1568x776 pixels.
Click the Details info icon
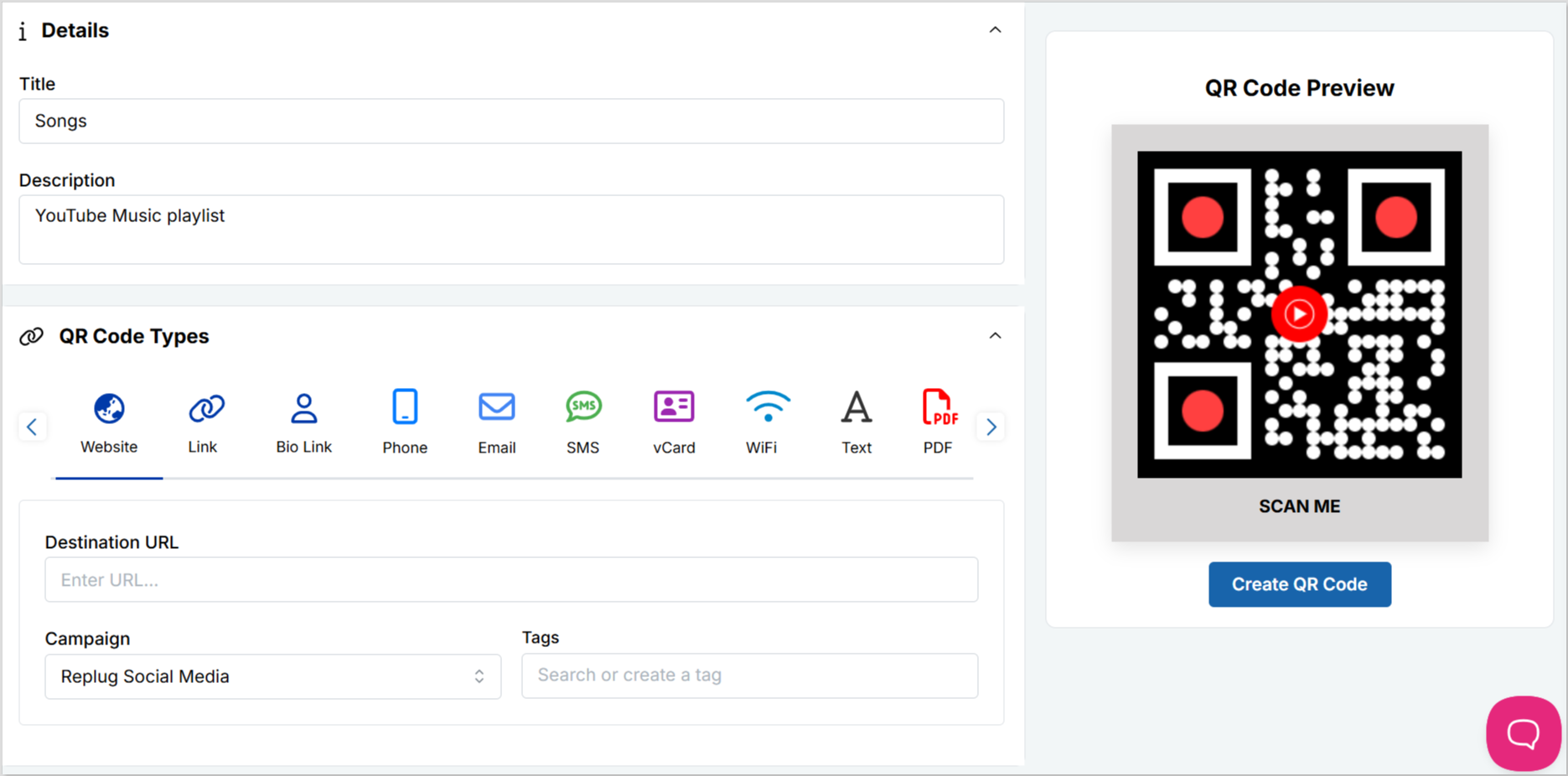[x=23, y=31]
